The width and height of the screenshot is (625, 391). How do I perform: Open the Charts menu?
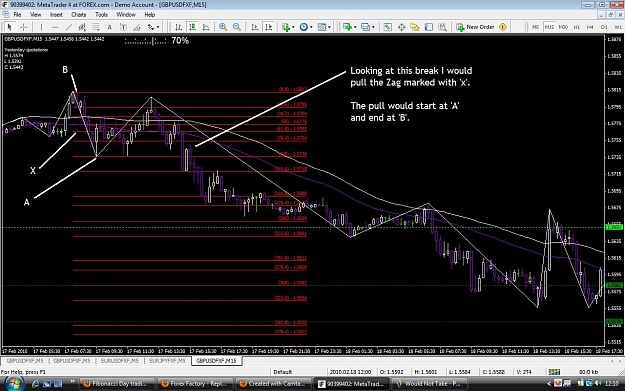pos(79,15)
